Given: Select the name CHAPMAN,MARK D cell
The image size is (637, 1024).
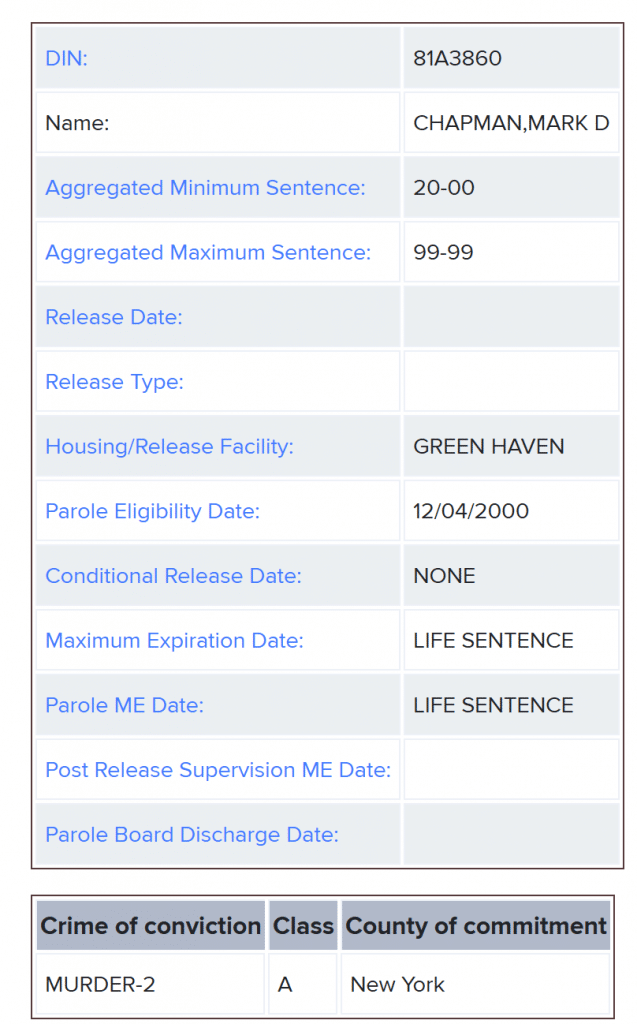Looking at the screenshot, I should point(511,124).
